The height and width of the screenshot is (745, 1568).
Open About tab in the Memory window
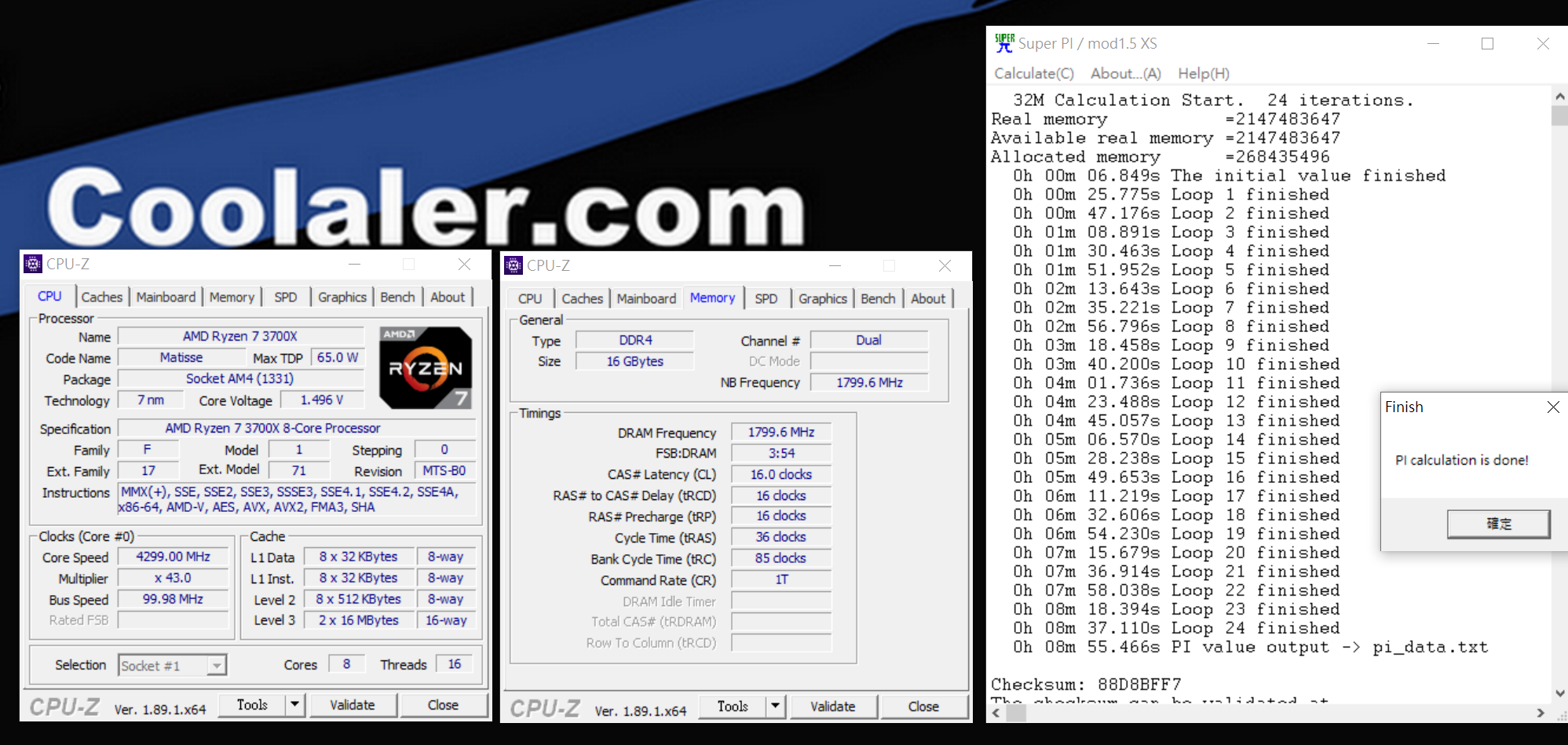[928, 298]
